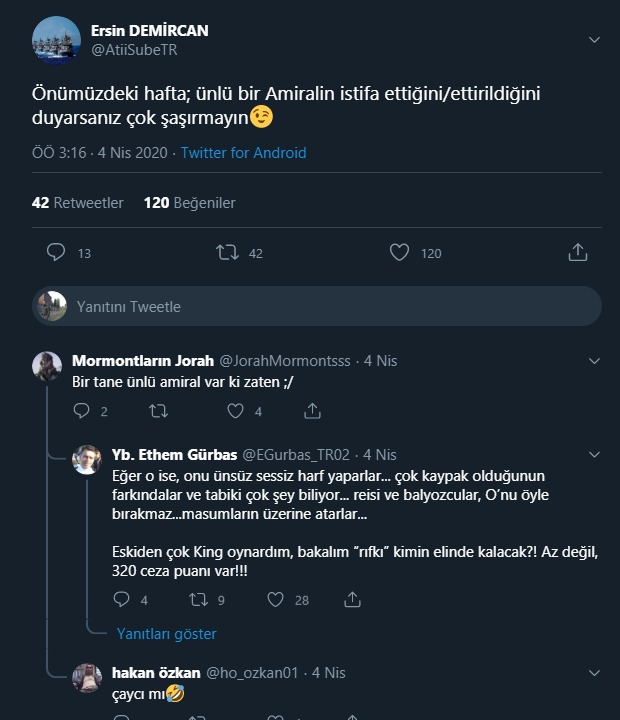Share Mormontların Jorah's comment

pos(313,410)
